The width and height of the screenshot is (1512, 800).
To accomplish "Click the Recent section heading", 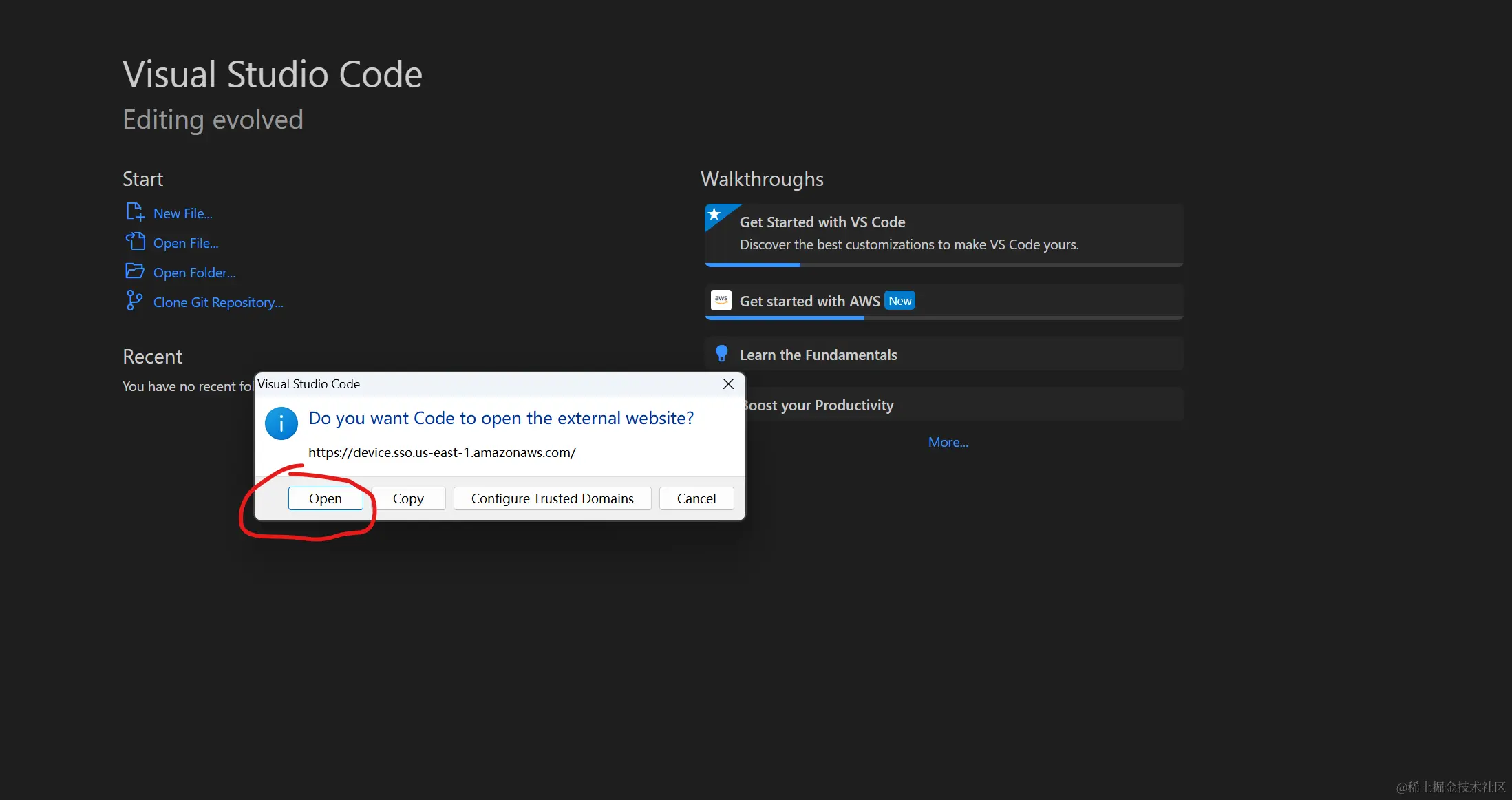I will 152,357.
